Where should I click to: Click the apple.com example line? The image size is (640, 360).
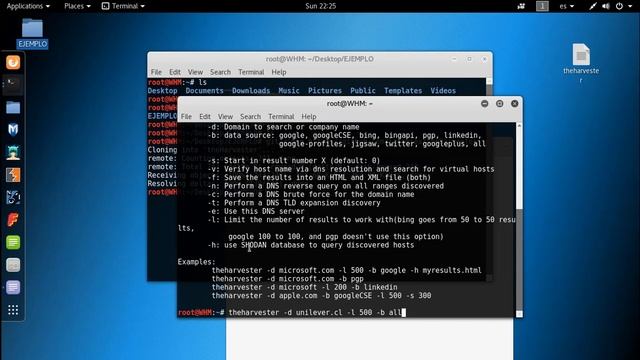321,296
